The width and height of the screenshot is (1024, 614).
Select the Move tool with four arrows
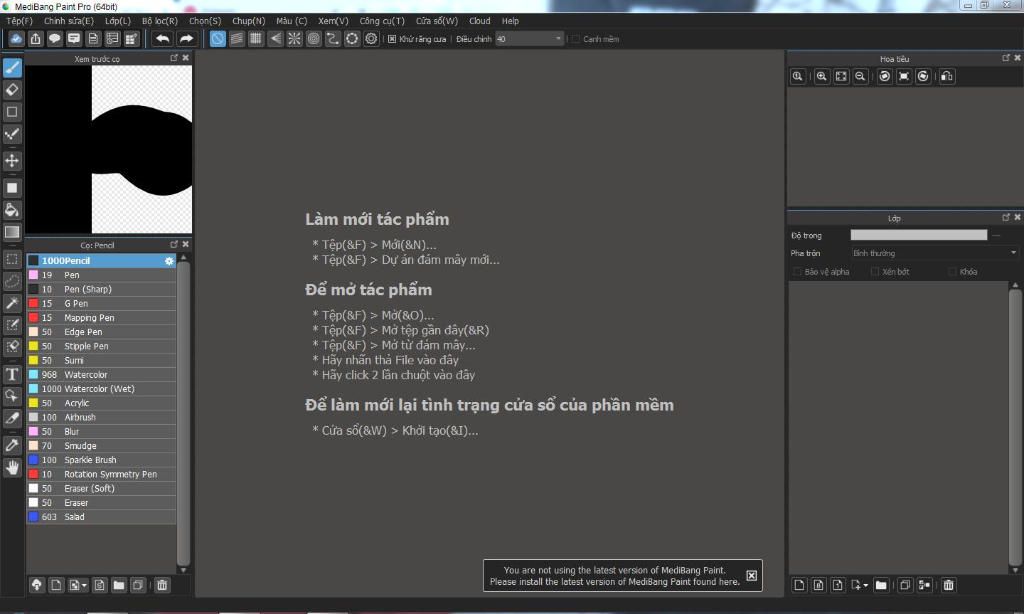12,161
